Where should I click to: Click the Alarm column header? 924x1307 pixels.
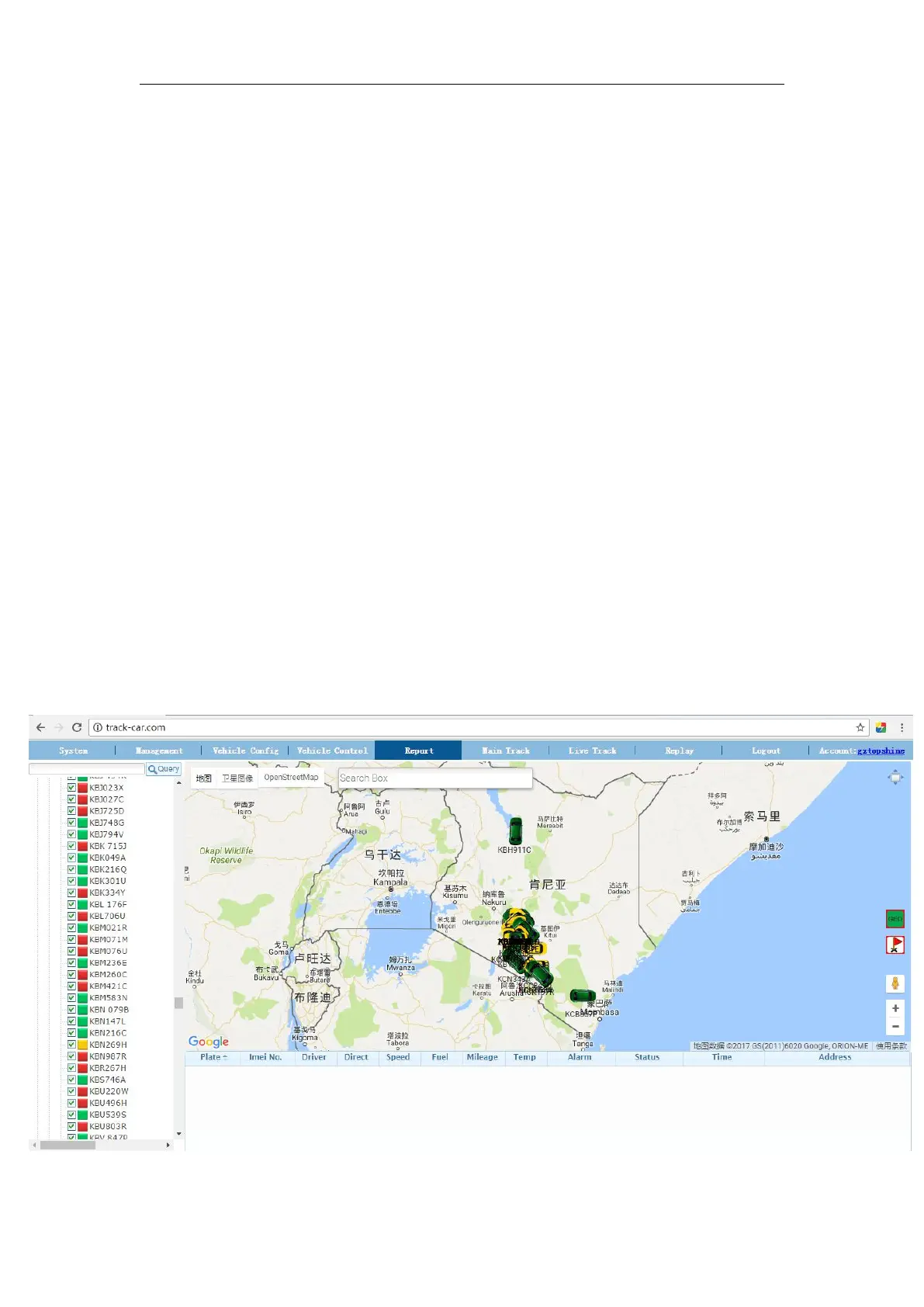point(580,1057)
